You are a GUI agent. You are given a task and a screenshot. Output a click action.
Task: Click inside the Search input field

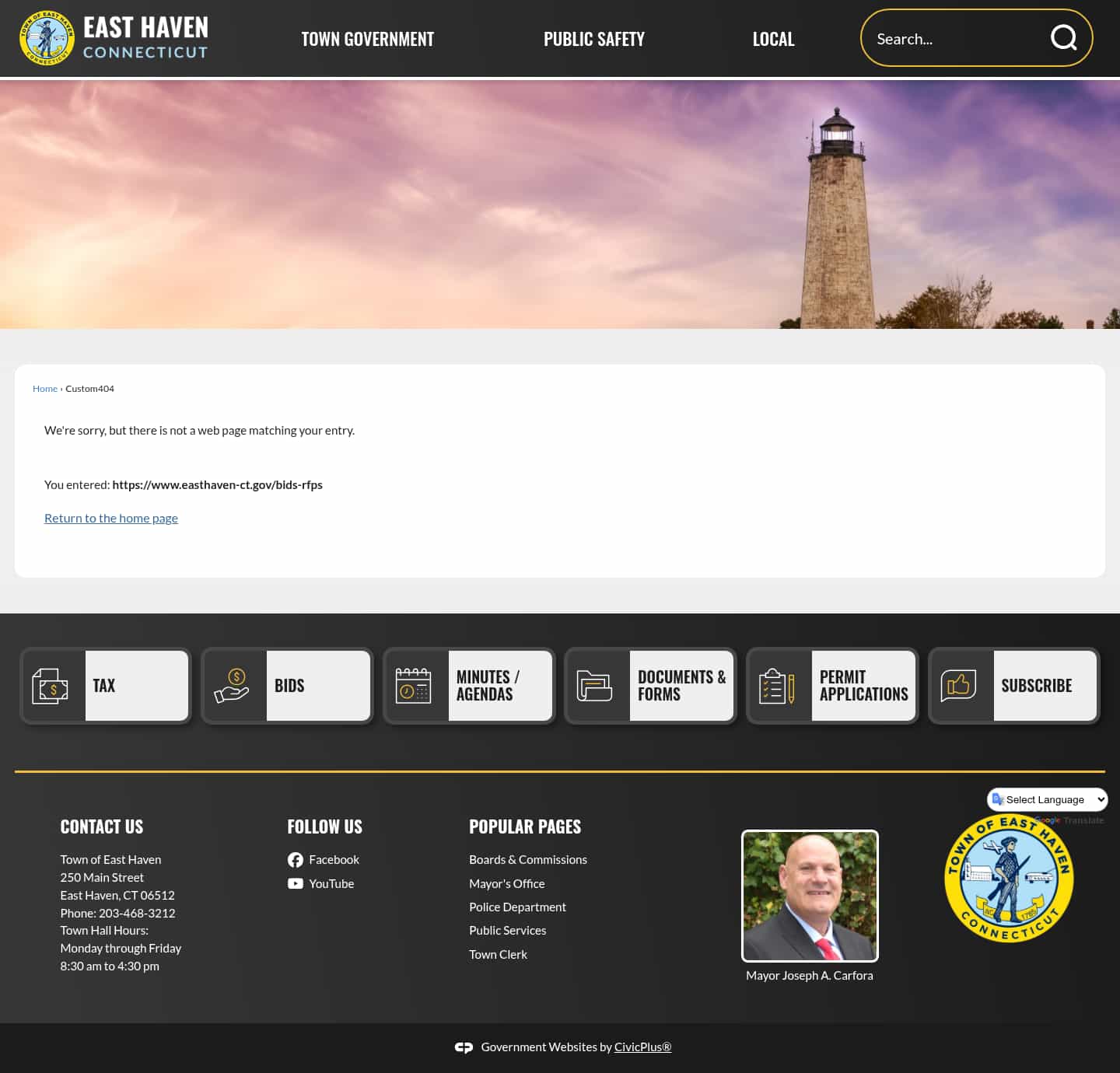[x=949, y=37]
